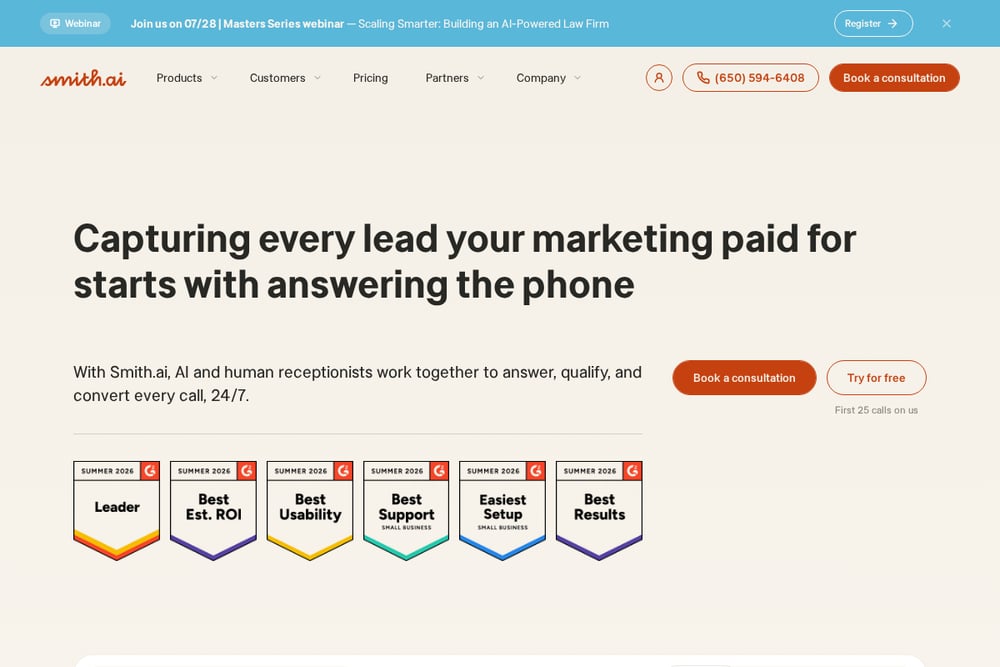Screen dimensions: 1000x667
Task: Open the Partners dropdown
Action: [455, 78]
